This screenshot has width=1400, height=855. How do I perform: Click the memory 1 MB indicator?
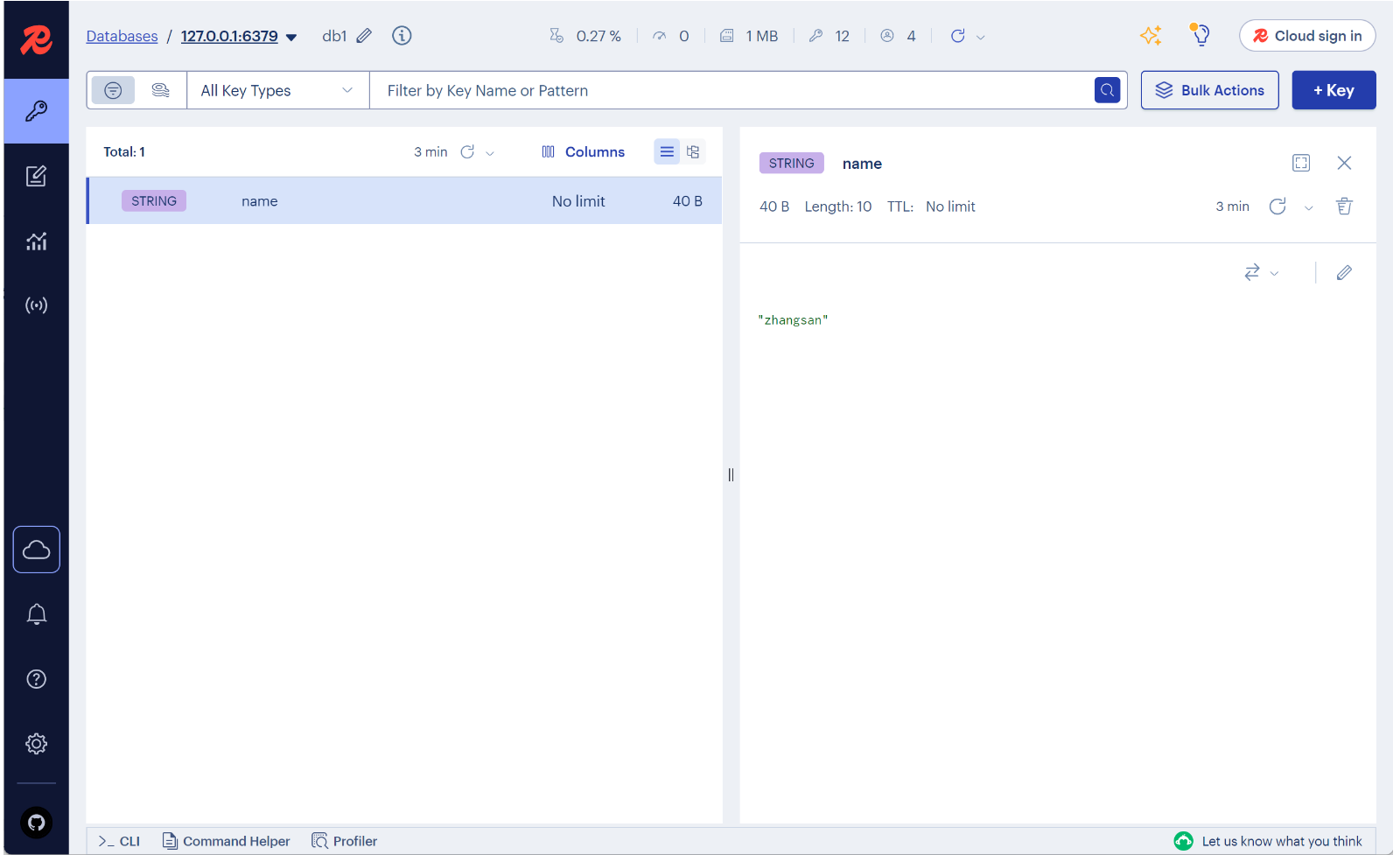[749, 36]
